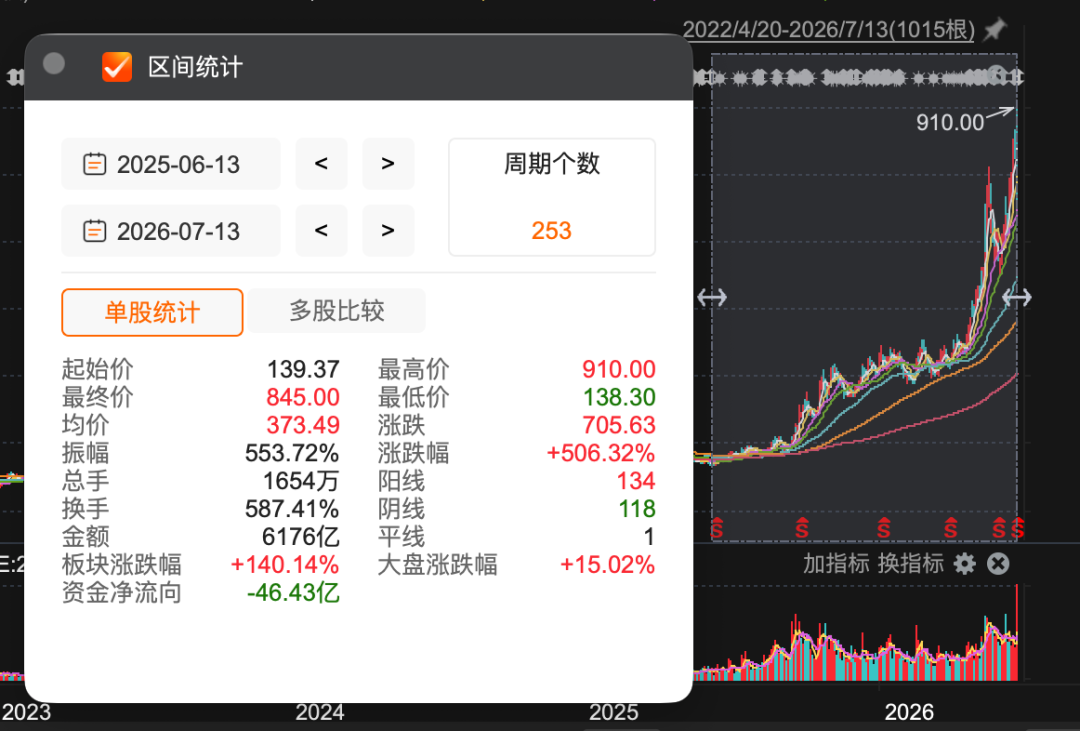Click the 板块涨跌幅 value +140.14%
The image size is (1080, 731).
tap(284, 565)
